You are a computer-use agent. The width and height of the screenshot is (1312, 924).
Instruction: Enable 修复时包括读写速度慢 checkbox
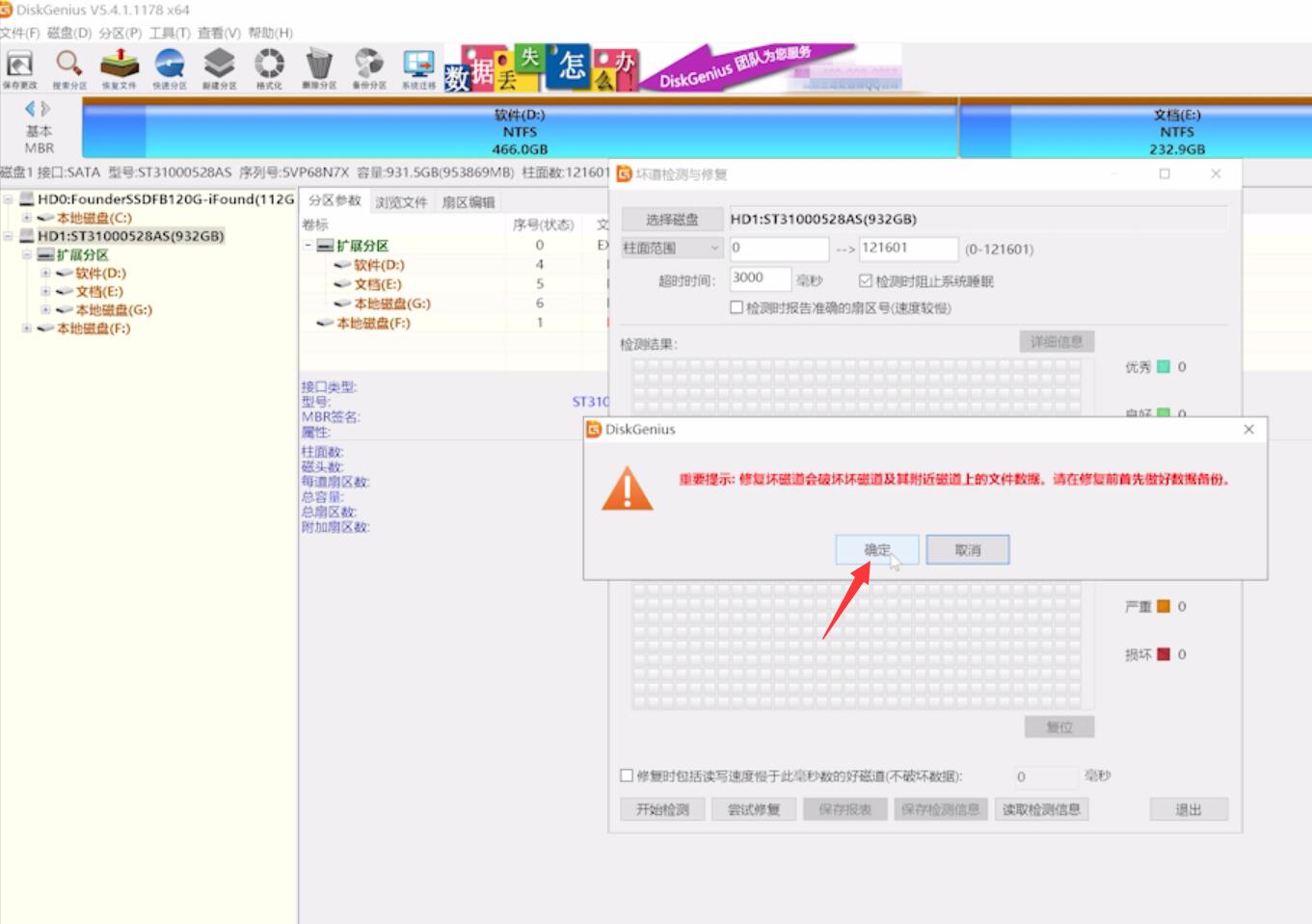pyautogui.click(x=627, y=776)
